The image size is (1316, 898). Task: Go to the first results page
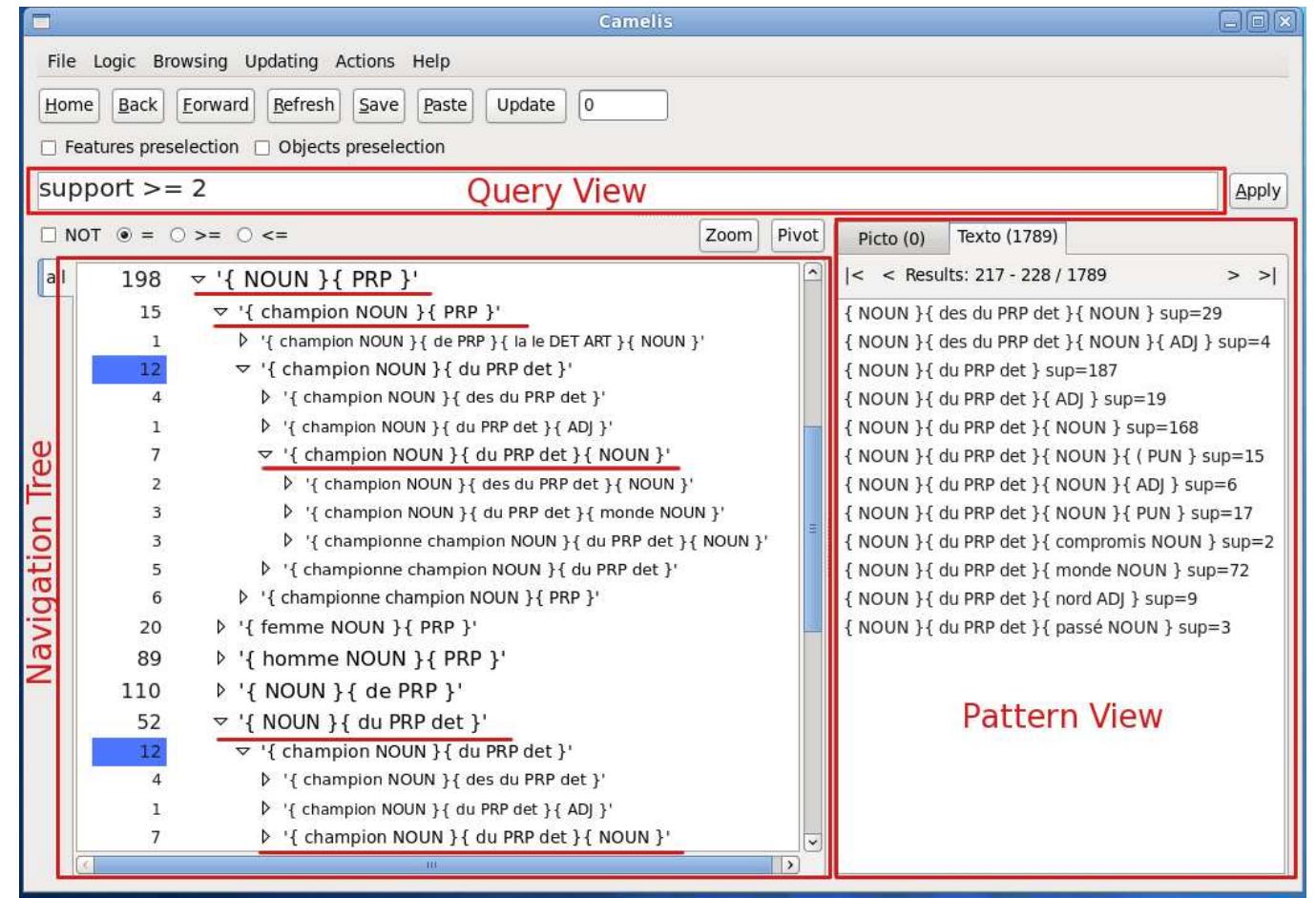854,276
